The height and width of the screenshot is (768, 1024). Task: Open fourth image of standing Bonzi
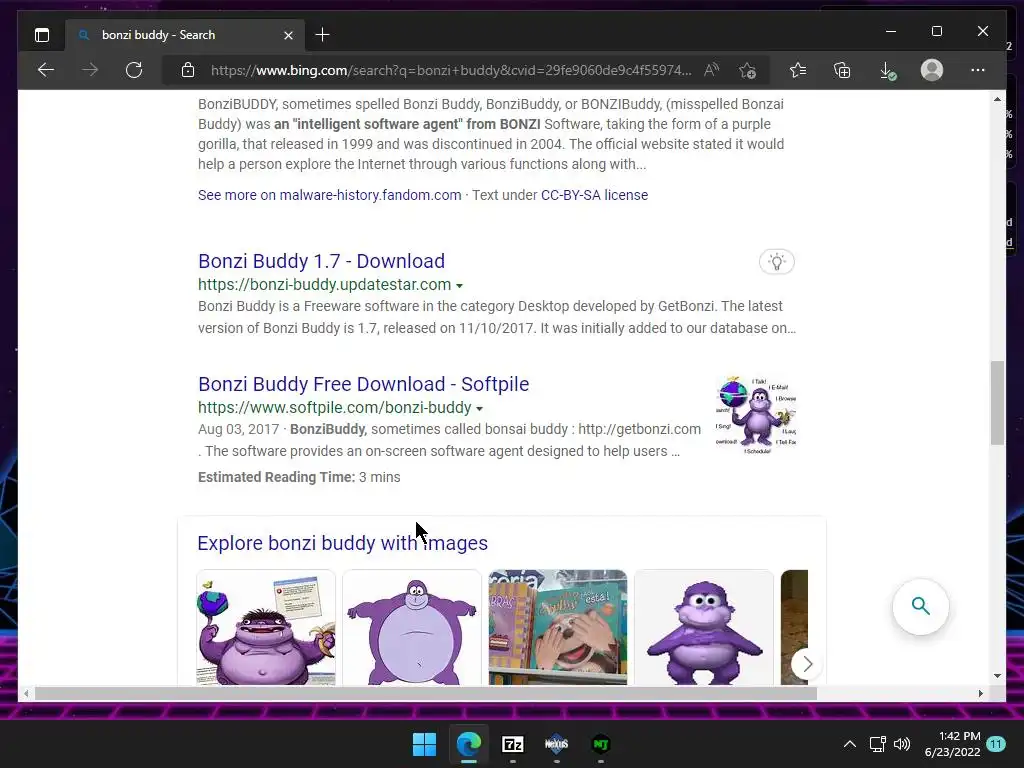pos(704,628)
